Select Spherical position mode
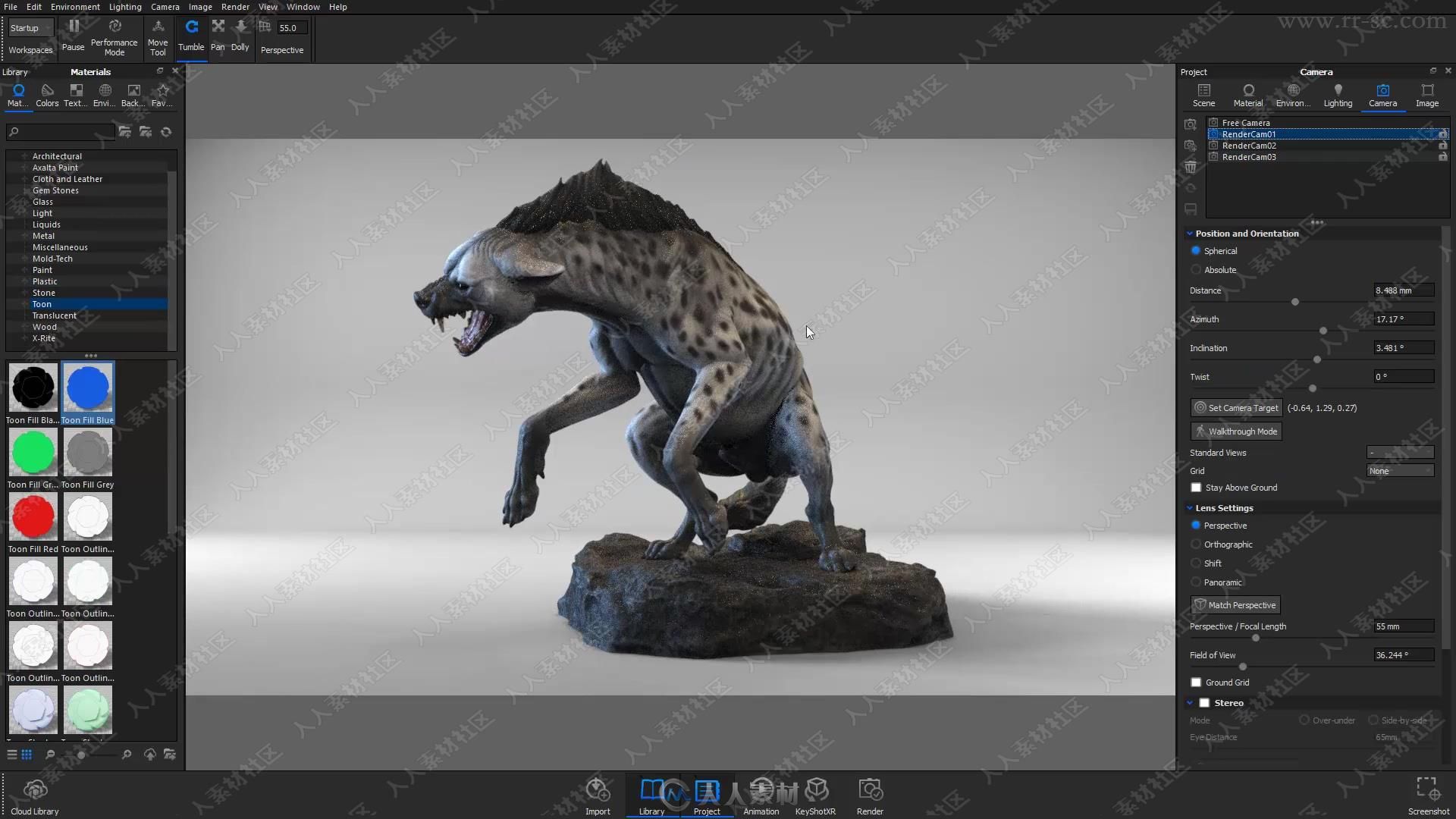This screenshot has width=1456, height=819. (x=1196, y=251)
